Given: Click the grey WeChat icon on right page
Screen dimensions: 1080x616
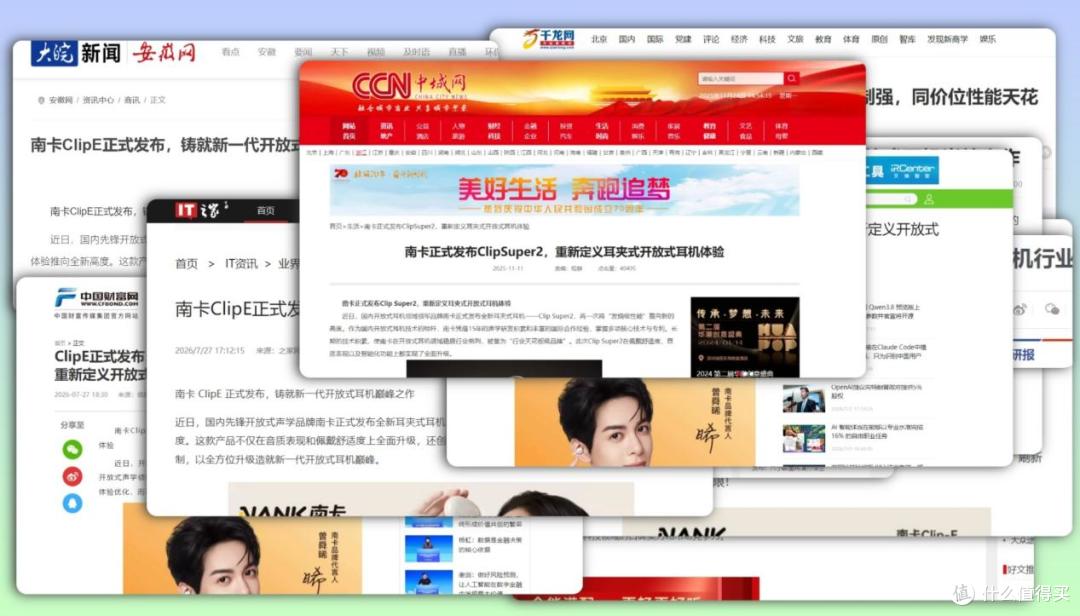Looking at the screenshot, I should click(1052, 309).
